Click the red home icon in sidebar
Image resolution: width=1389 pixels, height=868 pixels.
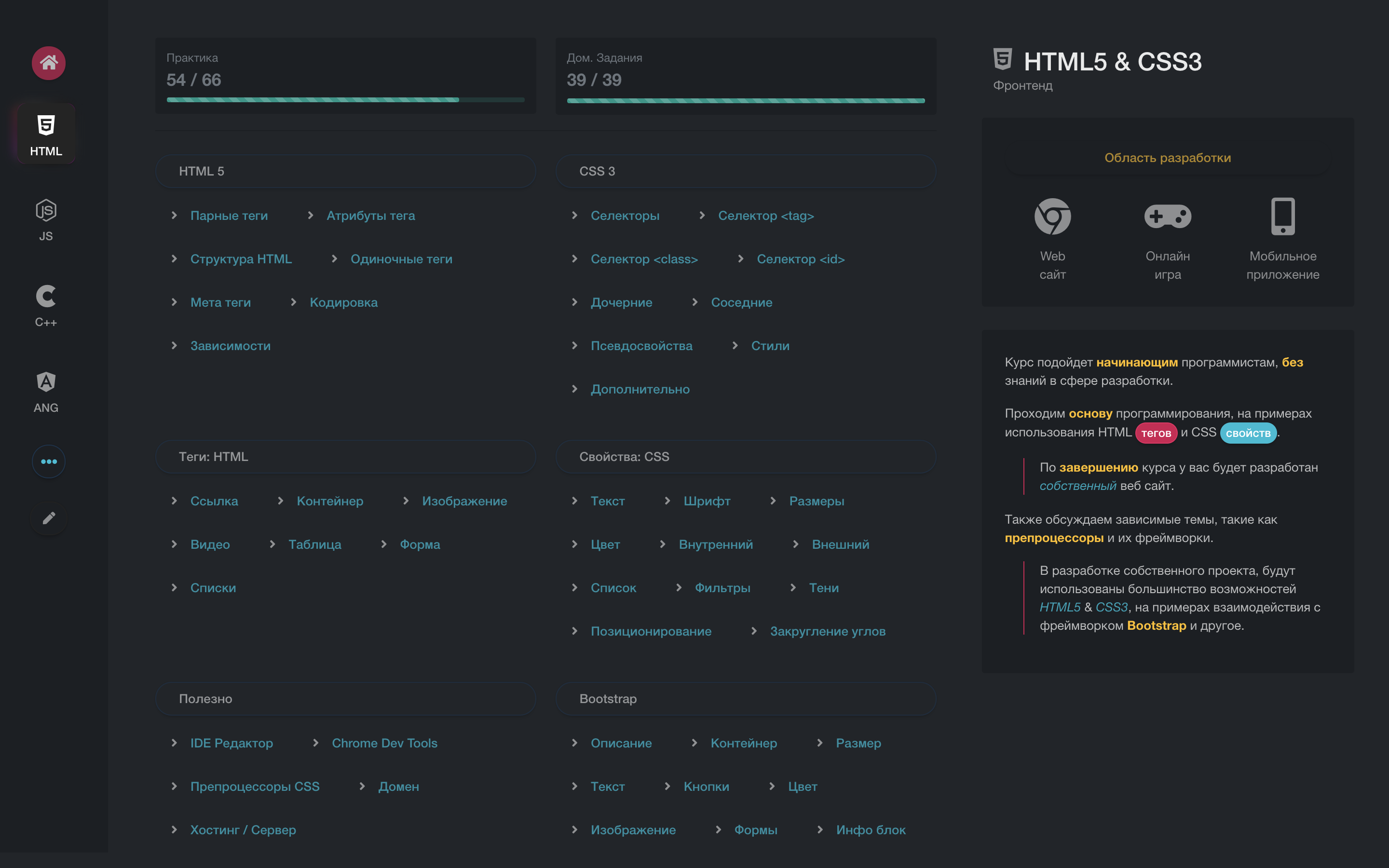pyautogui.click(x=48, y=63)
